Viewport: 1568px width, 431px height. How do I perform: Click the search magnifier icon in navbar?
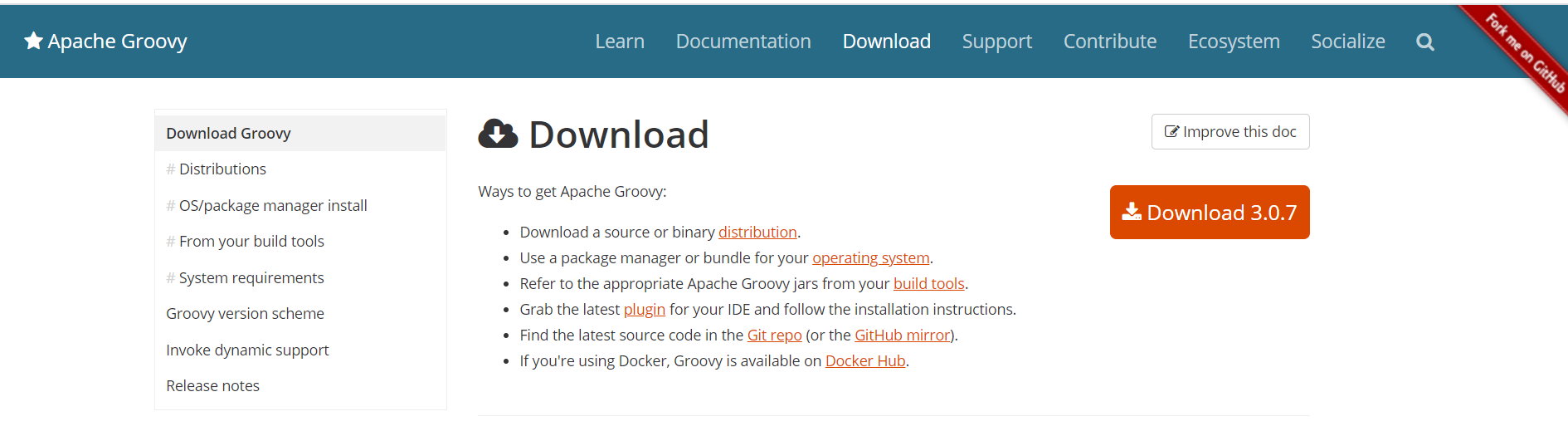1425,42
